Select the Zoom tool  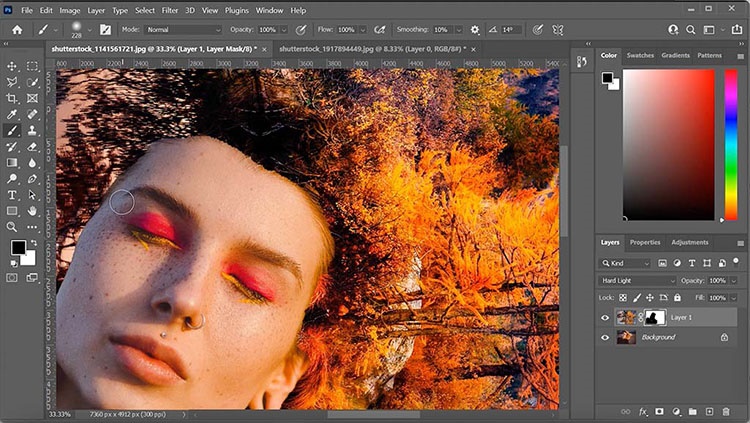pyautogui.click(x=12, y=227)
